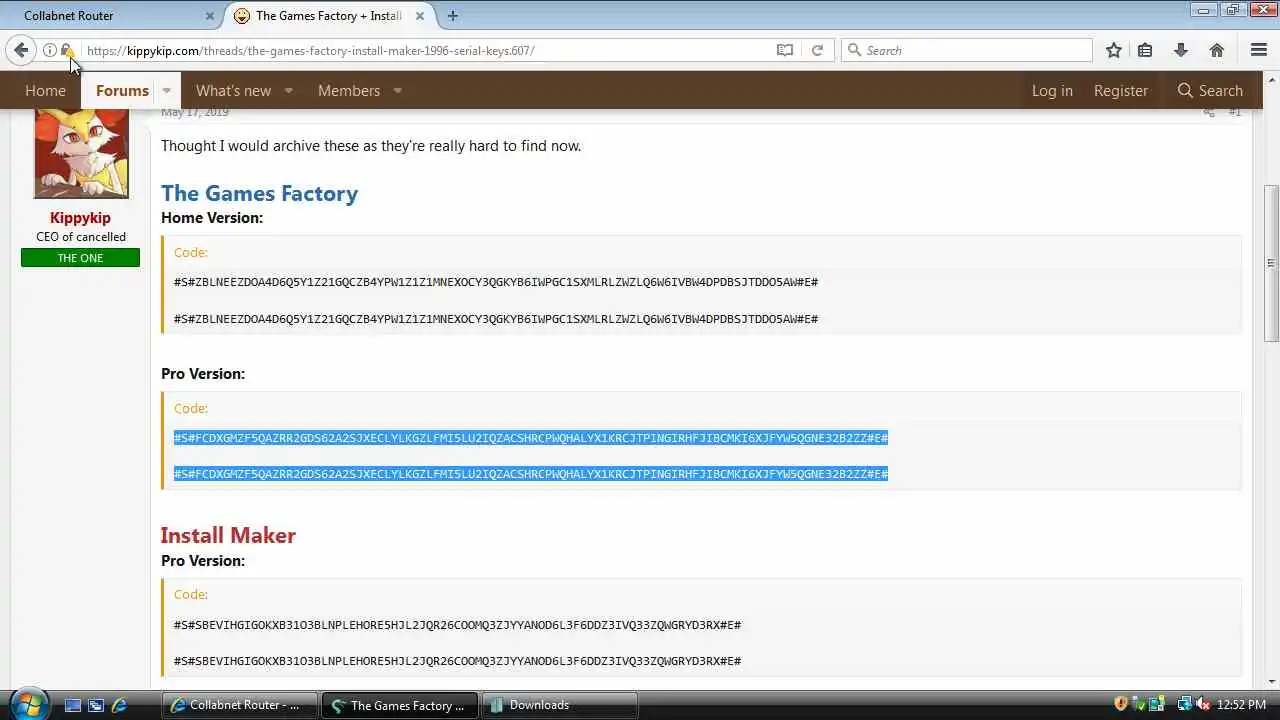Open site information via the circled i icon
The image size is (1280, 720).
click(x=49, y=50)
